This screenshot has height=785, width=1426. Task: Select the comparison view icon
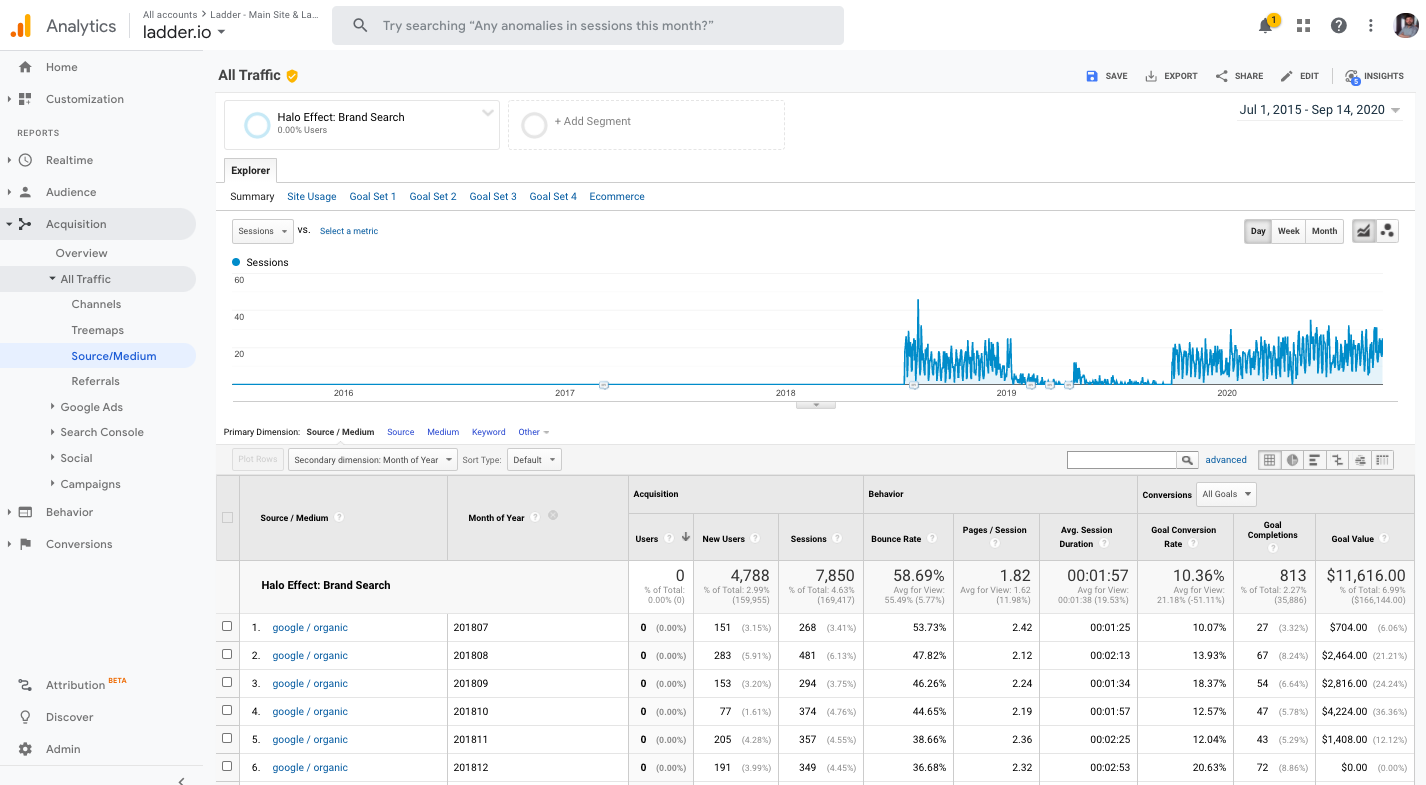pyautogui.click(x=1337, y=460)
